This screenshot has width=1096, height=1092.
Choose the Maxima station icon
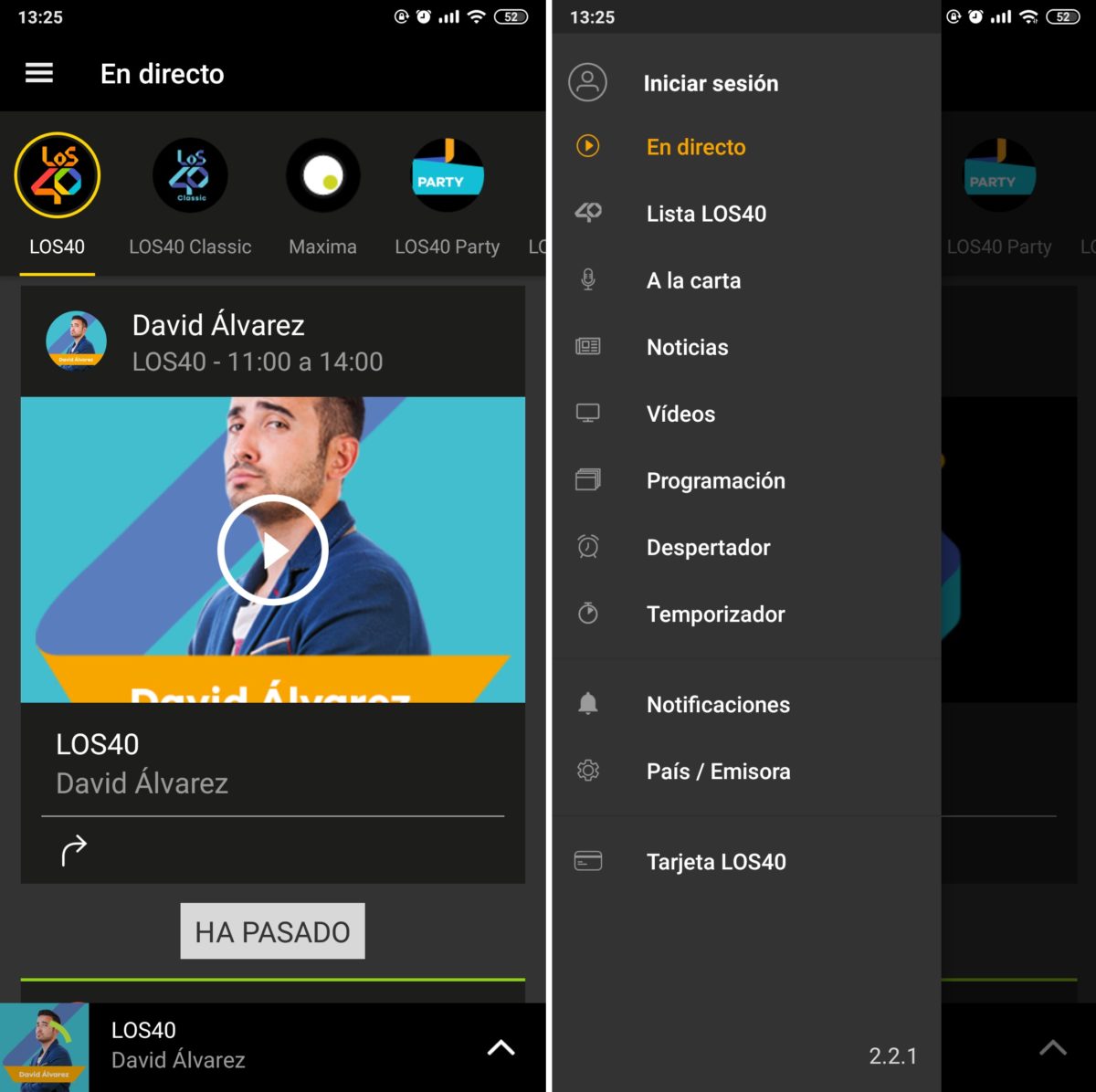coord(322,174)
